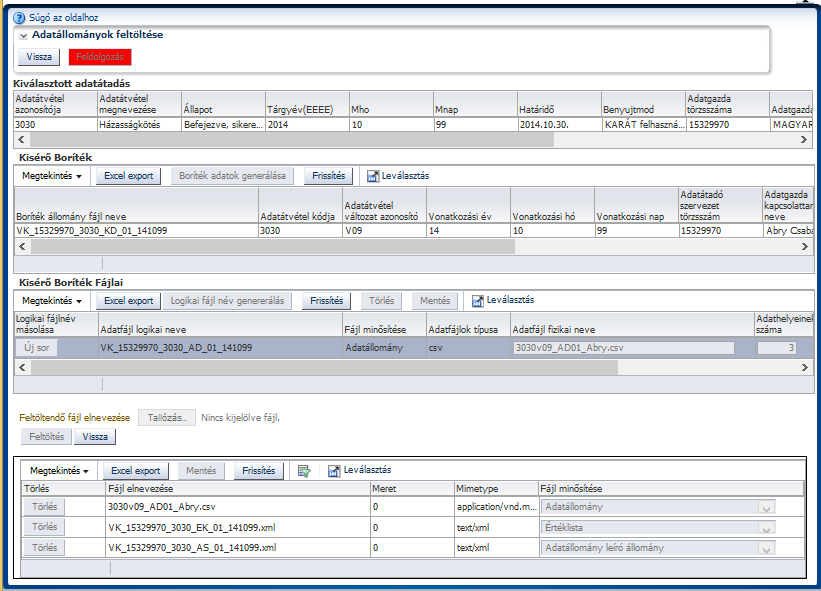Click Logikai fájl név genererálás button
Screen dimensions: 821x591
(x=227, y=300)
